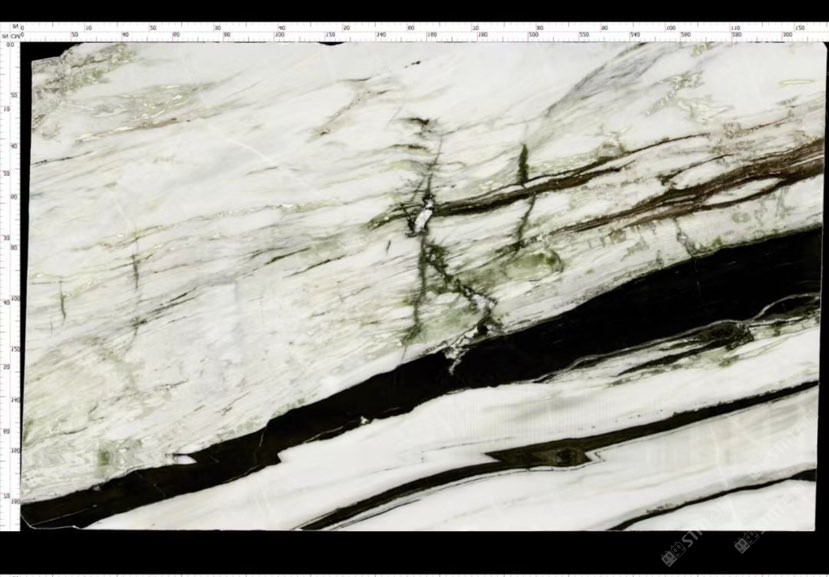The width and height of the screenshot is (829, 577).
Task: Click the 100 mark on the vertical ruler
Action: 14,298
